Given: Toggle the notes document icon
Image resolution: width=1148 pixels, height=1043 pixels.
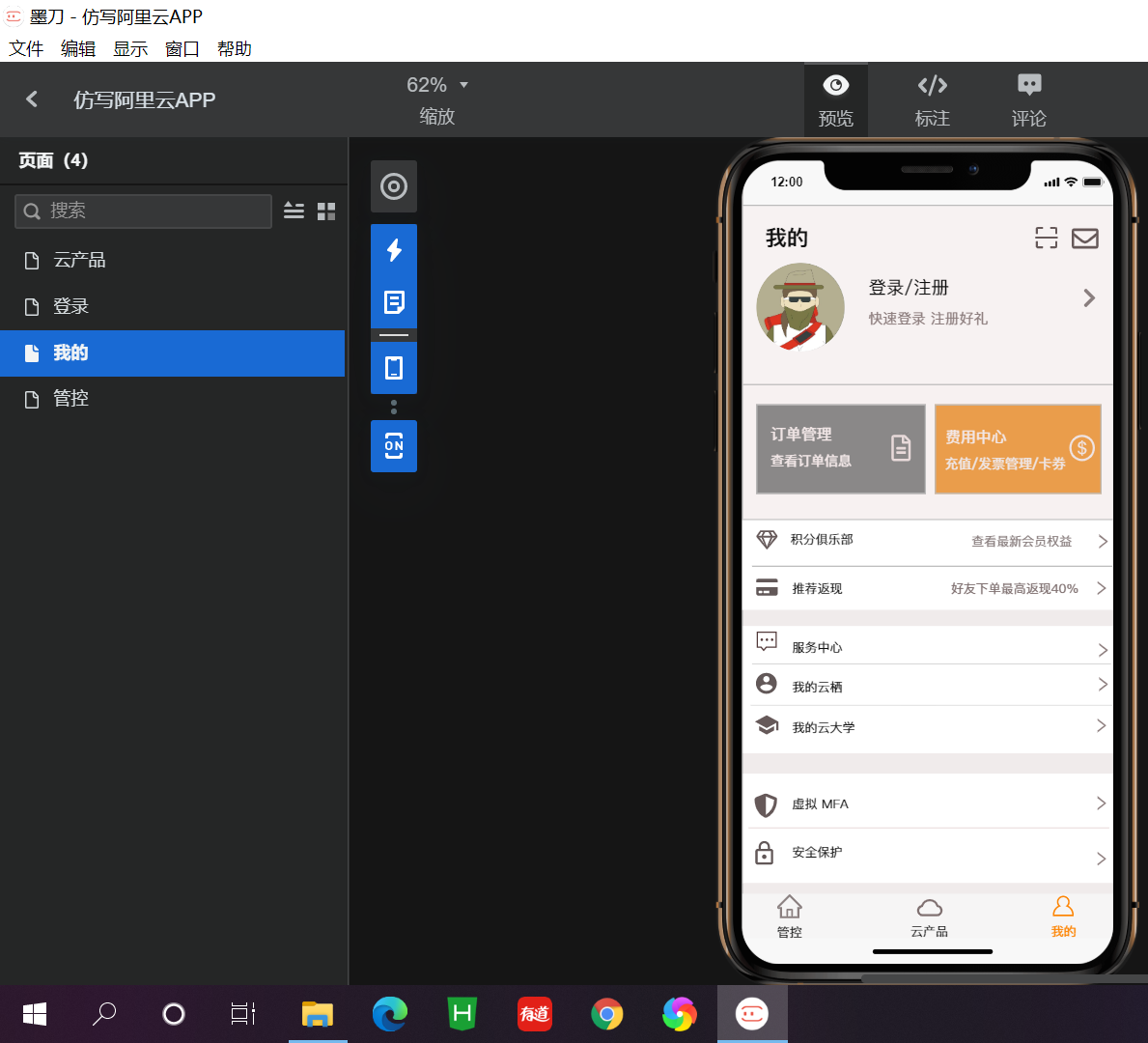Looking at the screenshot, I should 394,301.
